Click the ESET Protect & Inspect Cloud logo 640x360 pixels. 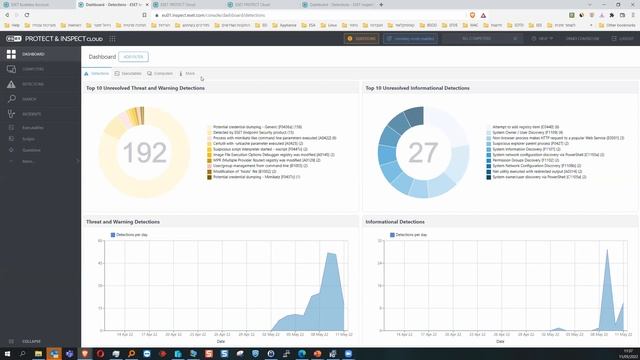coord(54,39)
